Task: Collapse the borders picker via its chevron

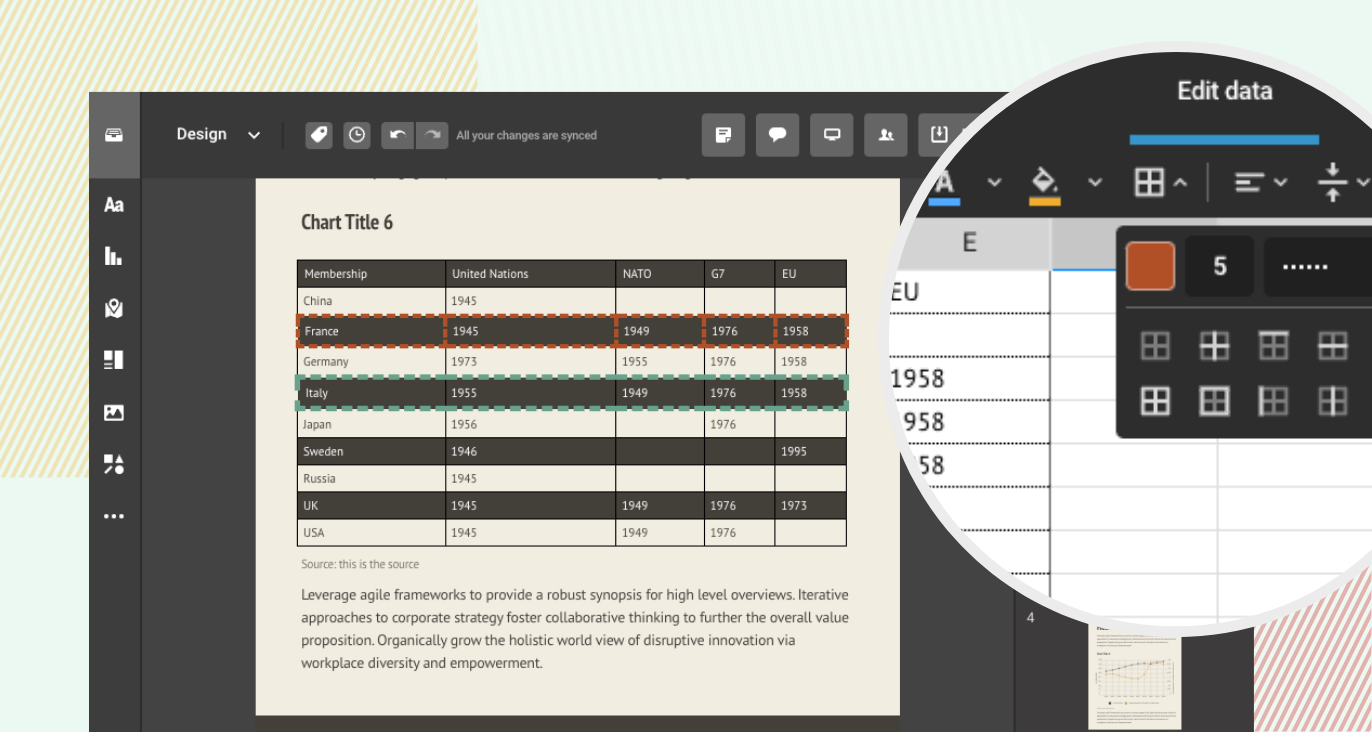Action: pos(1180,182)
